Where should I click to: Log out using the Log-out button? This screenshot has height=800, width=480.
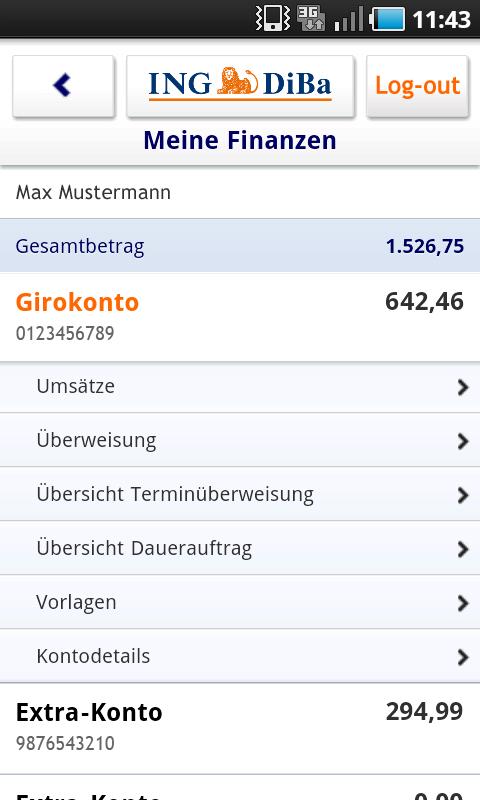[417, 86]
